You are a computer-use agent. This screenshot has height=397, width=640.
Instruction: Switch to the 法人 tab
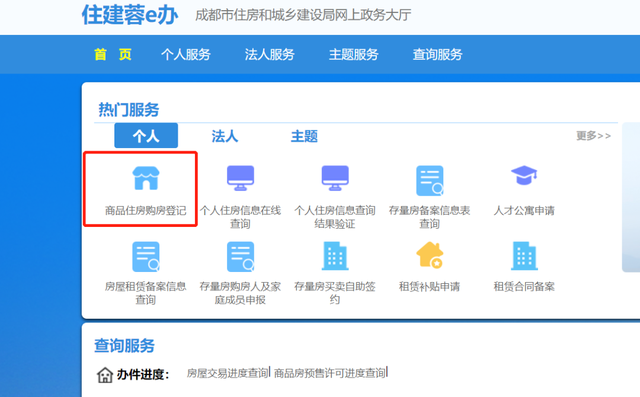pyautogui.click(x=225, y=136)
